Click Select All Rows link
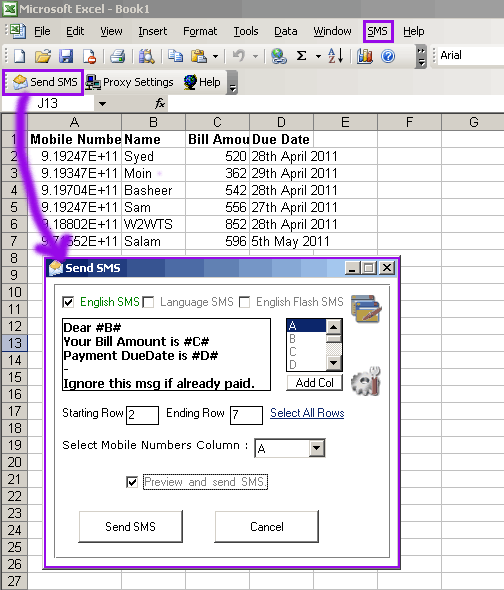The image size is (504, 590). 307,413
